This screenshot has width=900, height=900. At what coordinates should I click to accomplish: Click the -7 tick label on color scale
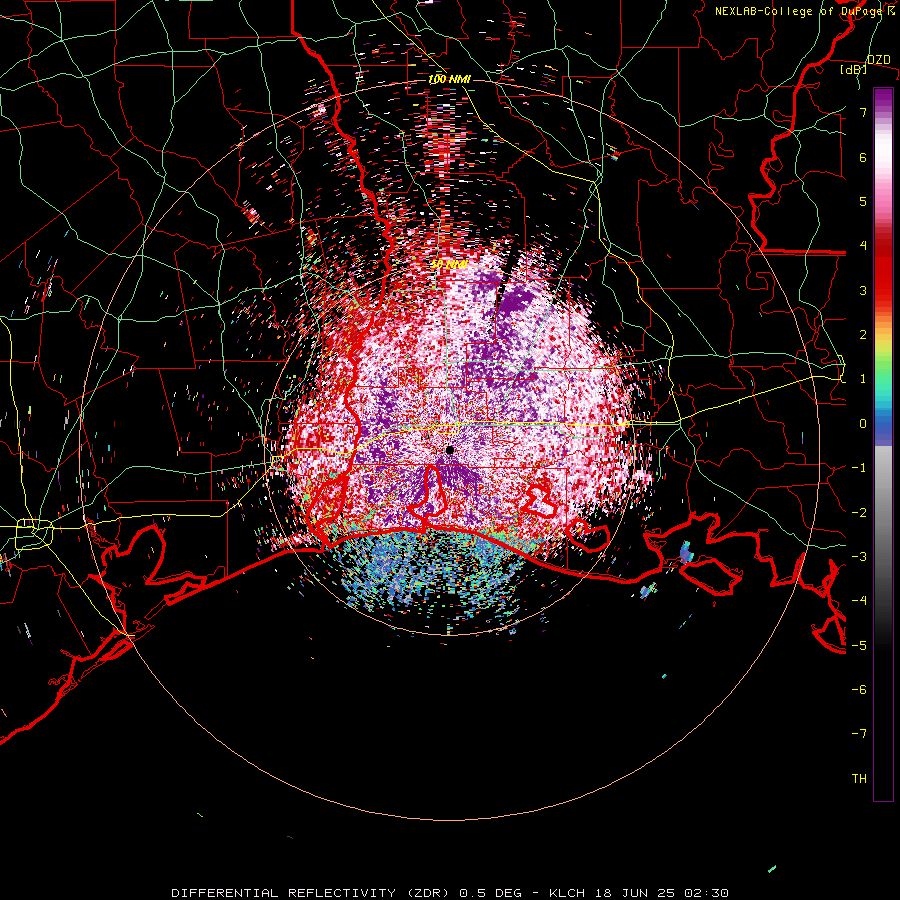coord(859,734)
